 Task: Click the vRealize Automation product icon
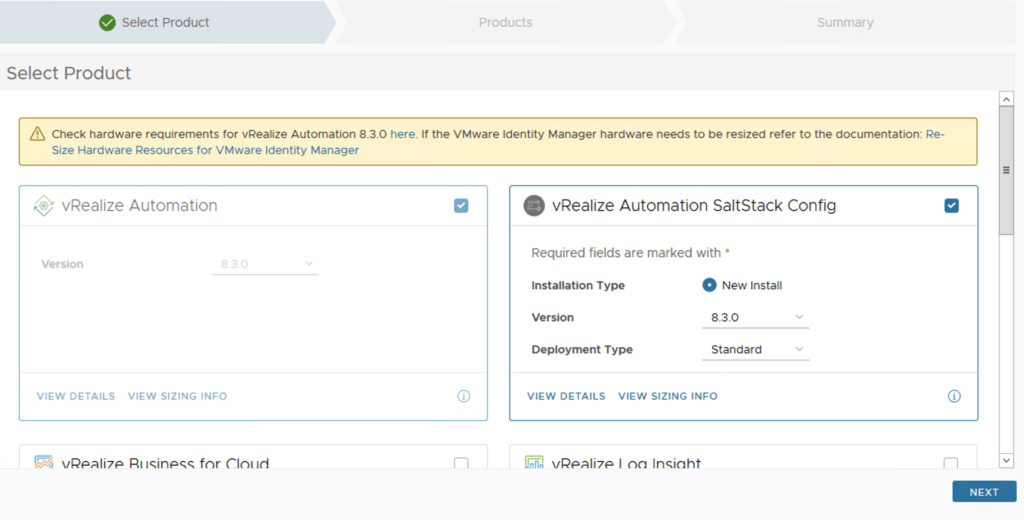point(44,206)
